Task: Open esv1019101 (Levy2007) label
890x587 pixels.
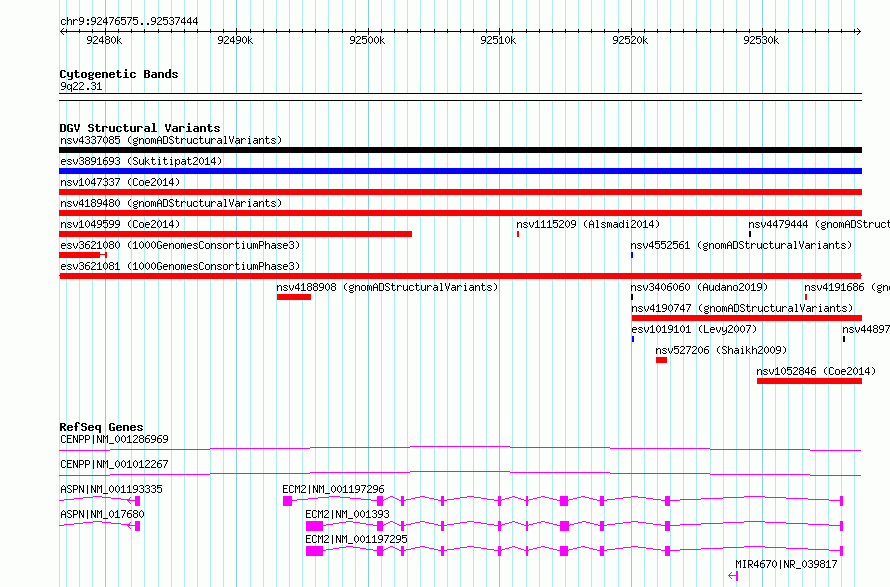Action: pos(694,329)
